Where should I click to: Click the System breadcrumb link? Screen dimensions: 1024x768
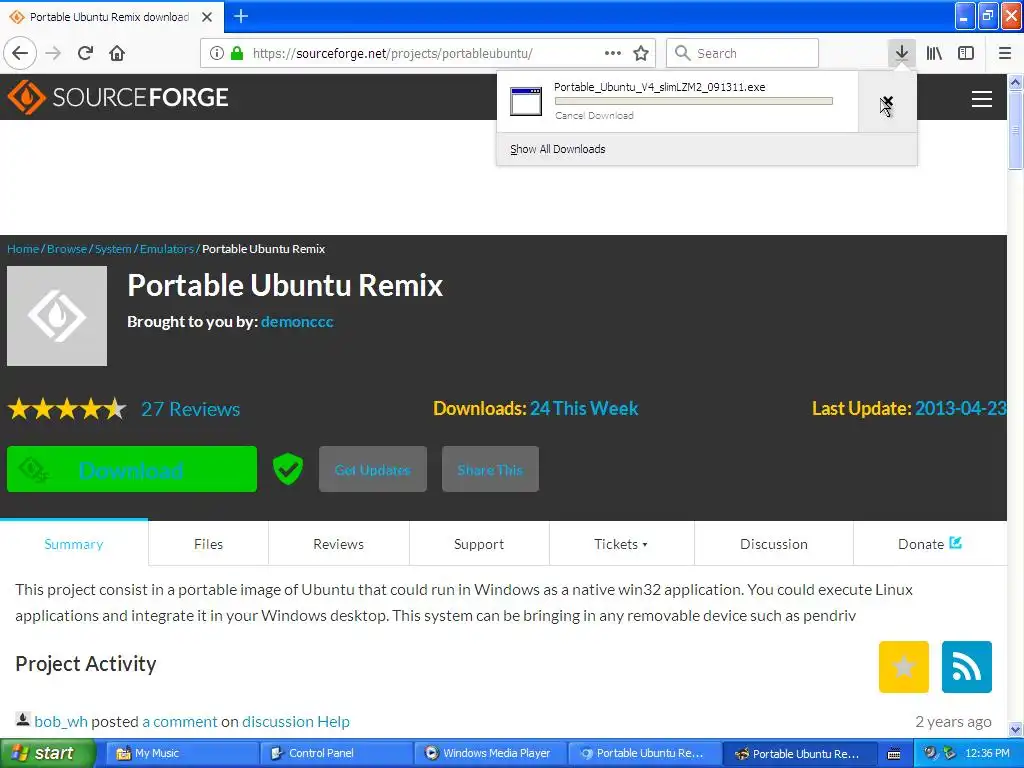(x=113, y=249)
